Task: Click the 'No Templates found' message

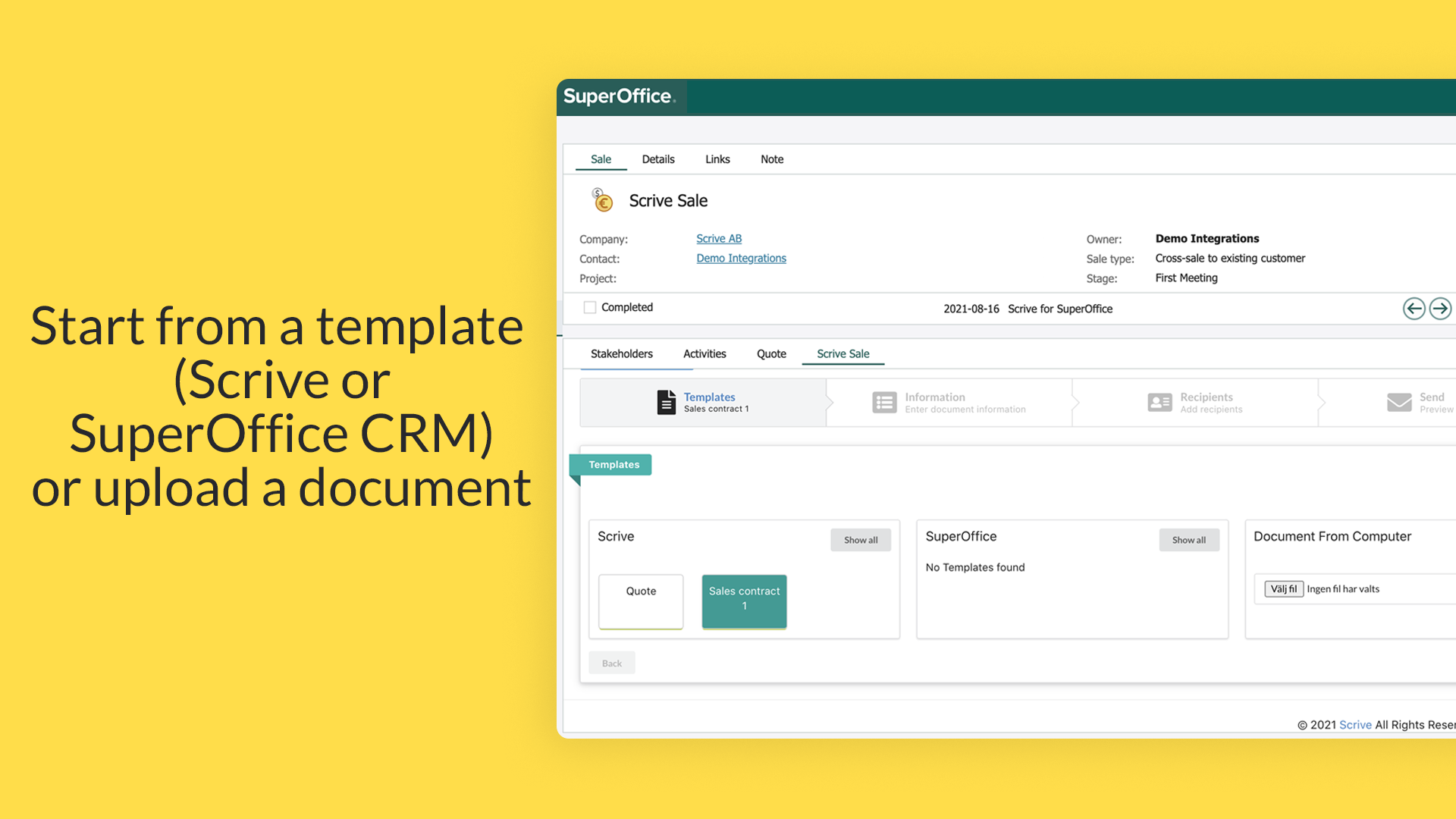Action: 975,567
